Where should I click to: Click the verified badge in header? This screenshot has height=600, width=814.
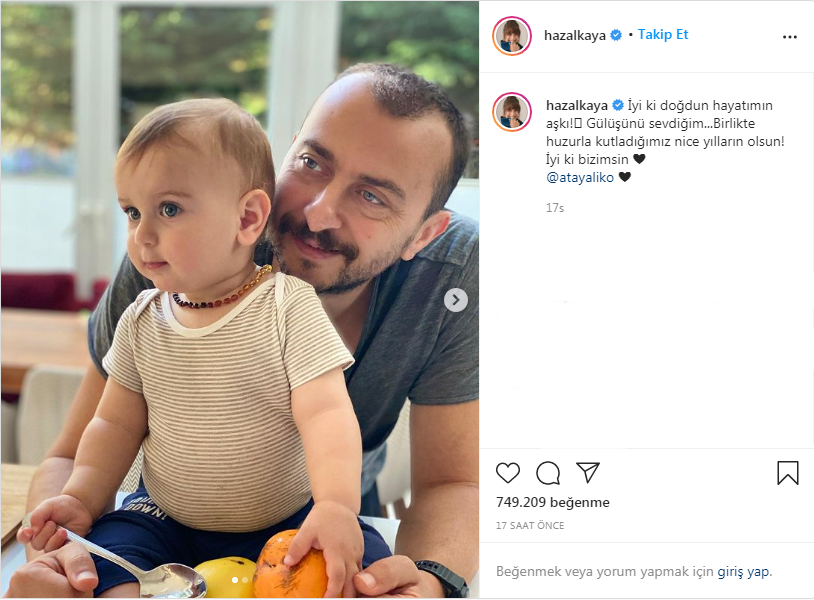pos(616,35)
